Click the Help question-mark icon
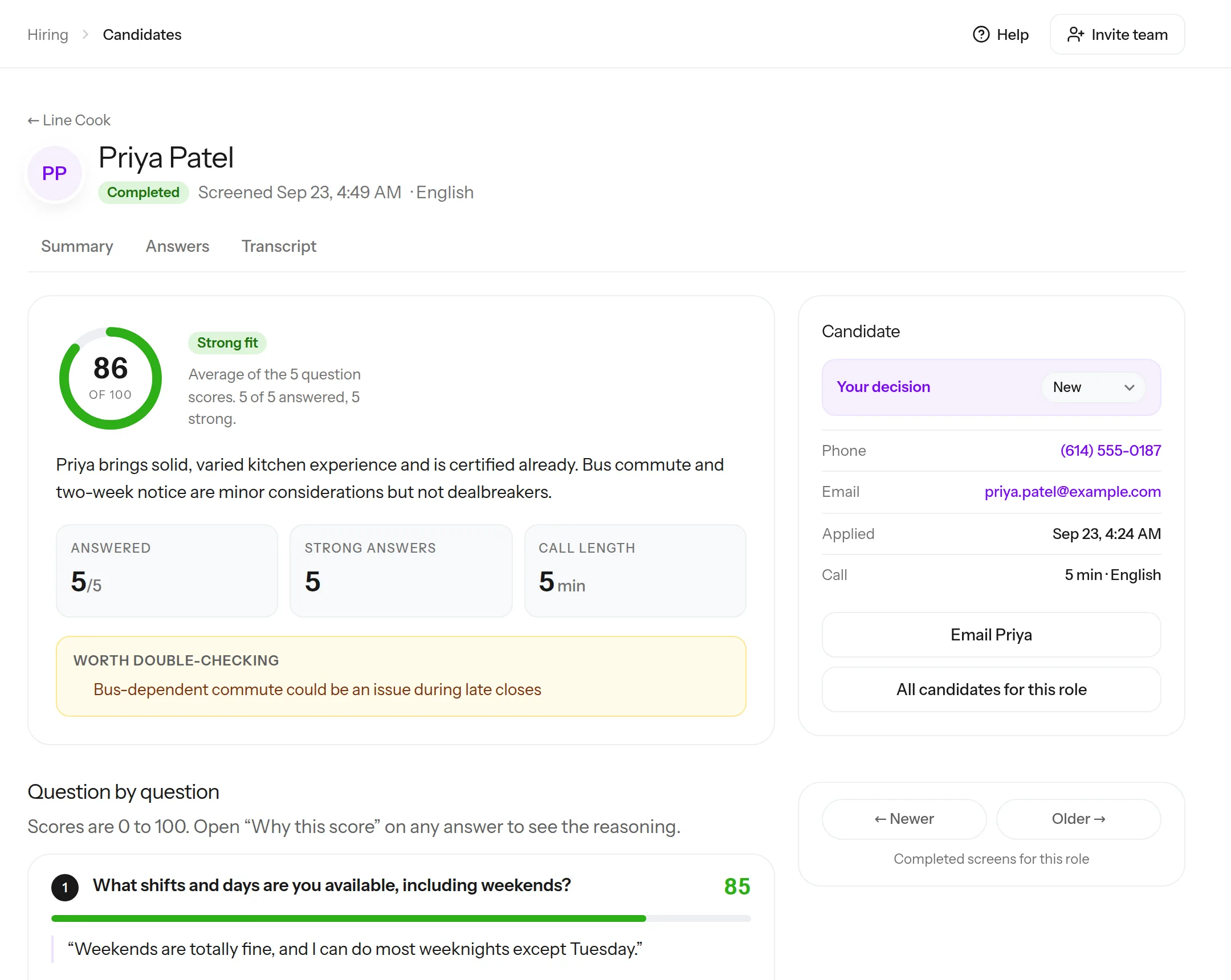This screenshot has height=980, width=1231. pos(980,35)
